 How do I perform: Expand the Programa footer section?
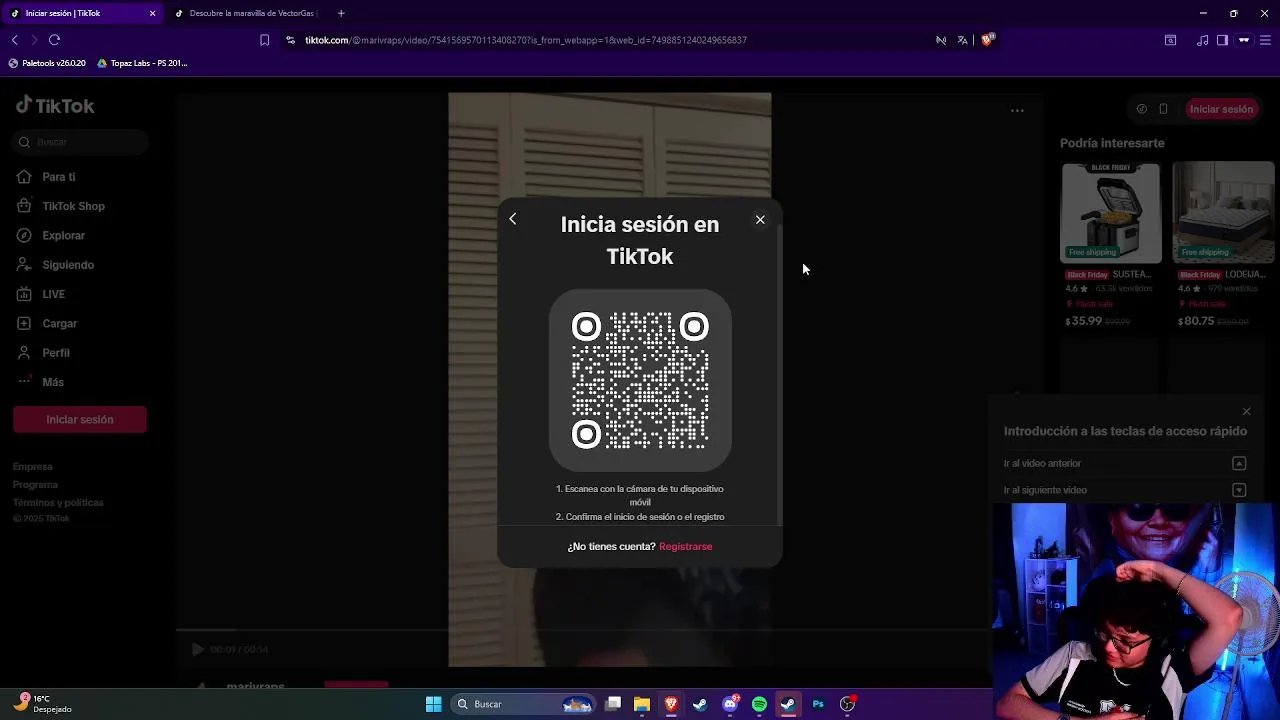(36, 485)
